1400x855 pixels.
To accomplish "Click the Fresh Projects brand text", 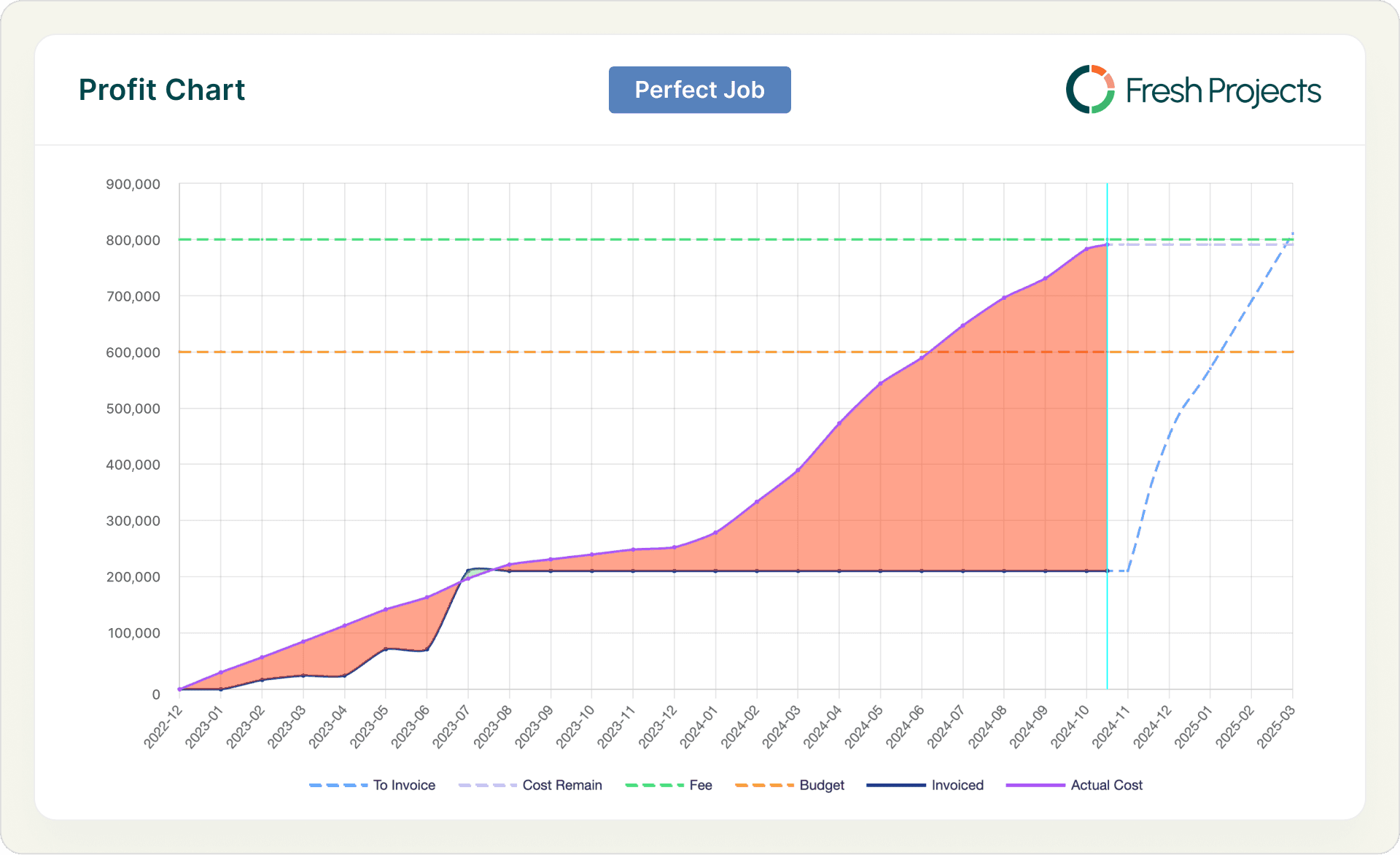I will pos(1223,91).
